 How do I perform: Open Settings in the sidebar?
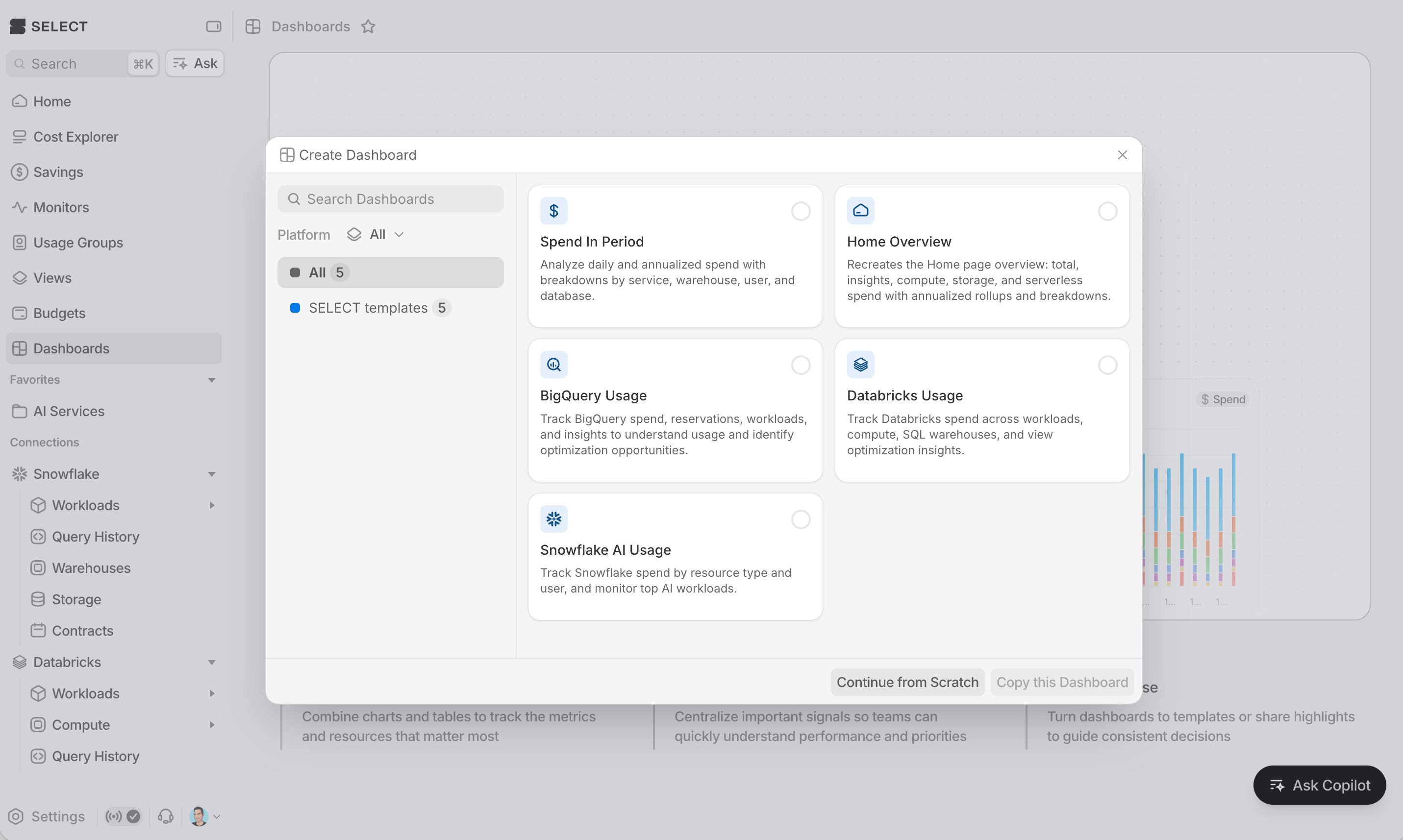(x=48, y=816)
